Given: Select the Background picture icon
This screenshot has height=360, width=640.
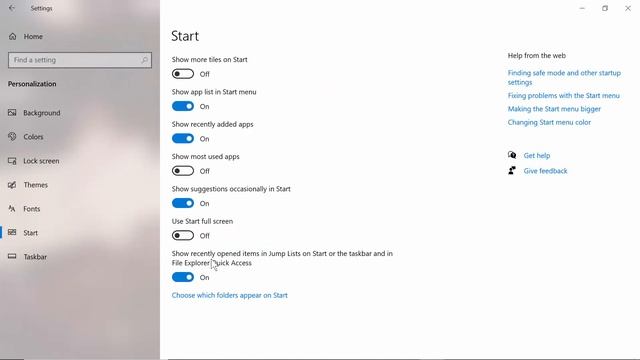Looking at the screenshot, I should pos(12,113).
